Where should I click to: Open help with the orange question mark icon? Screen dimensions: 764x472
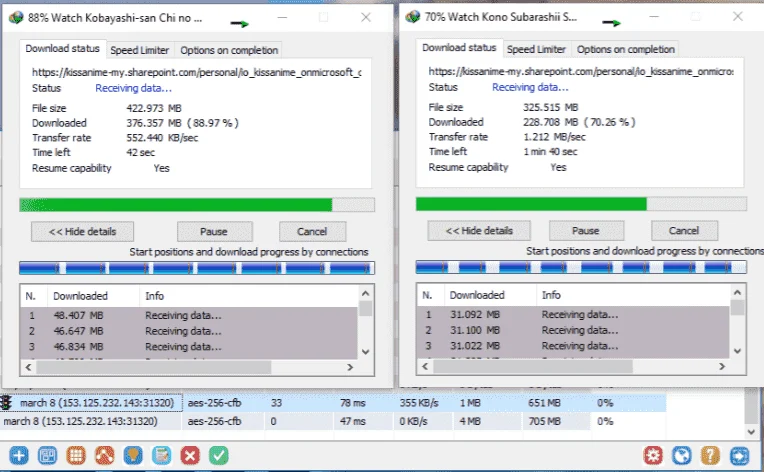coord(710,456)
